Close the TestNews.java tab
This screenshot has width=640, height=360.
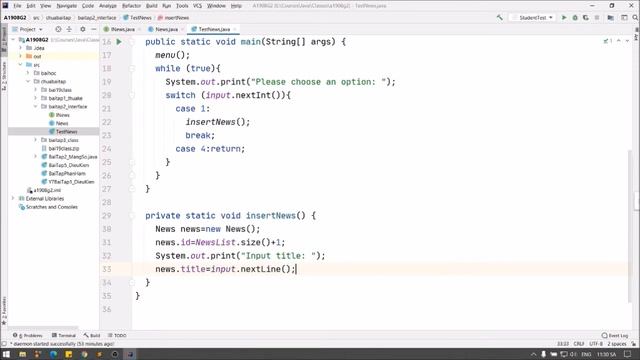coord(235,29)
